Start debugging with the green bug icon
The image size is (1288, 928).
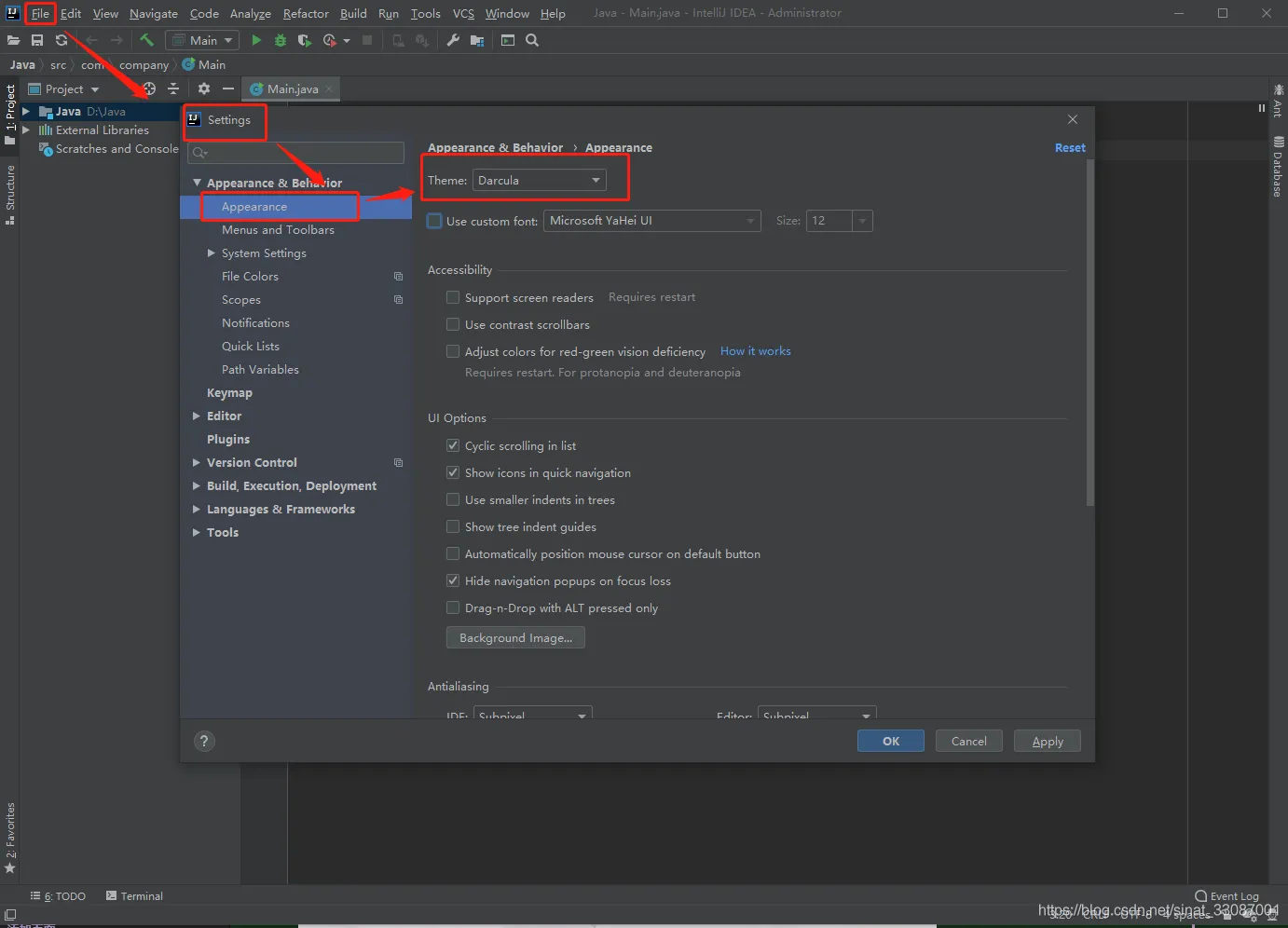pos(280,40)
